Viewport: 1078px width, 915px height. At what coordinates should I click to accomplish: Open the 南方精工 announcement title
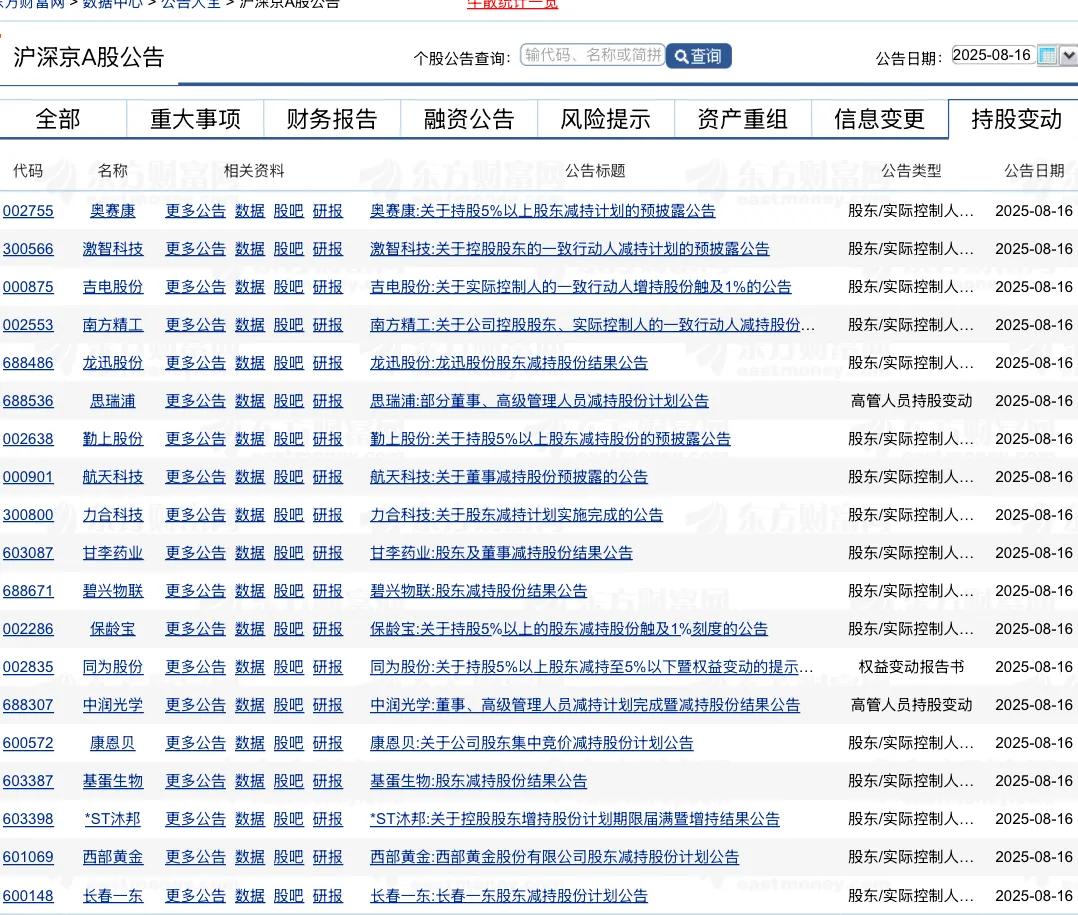592,325
